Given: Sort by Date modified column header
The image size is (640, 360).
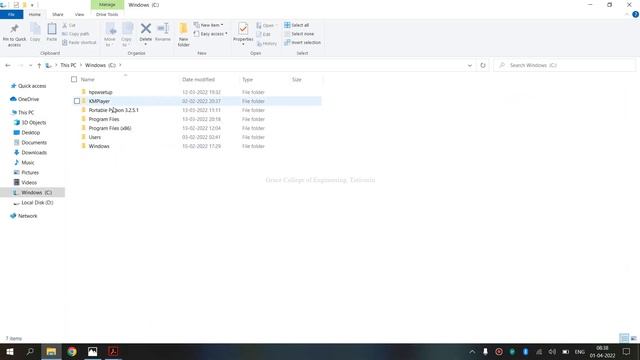Looking at the screenshot, I should click(198, 80).
